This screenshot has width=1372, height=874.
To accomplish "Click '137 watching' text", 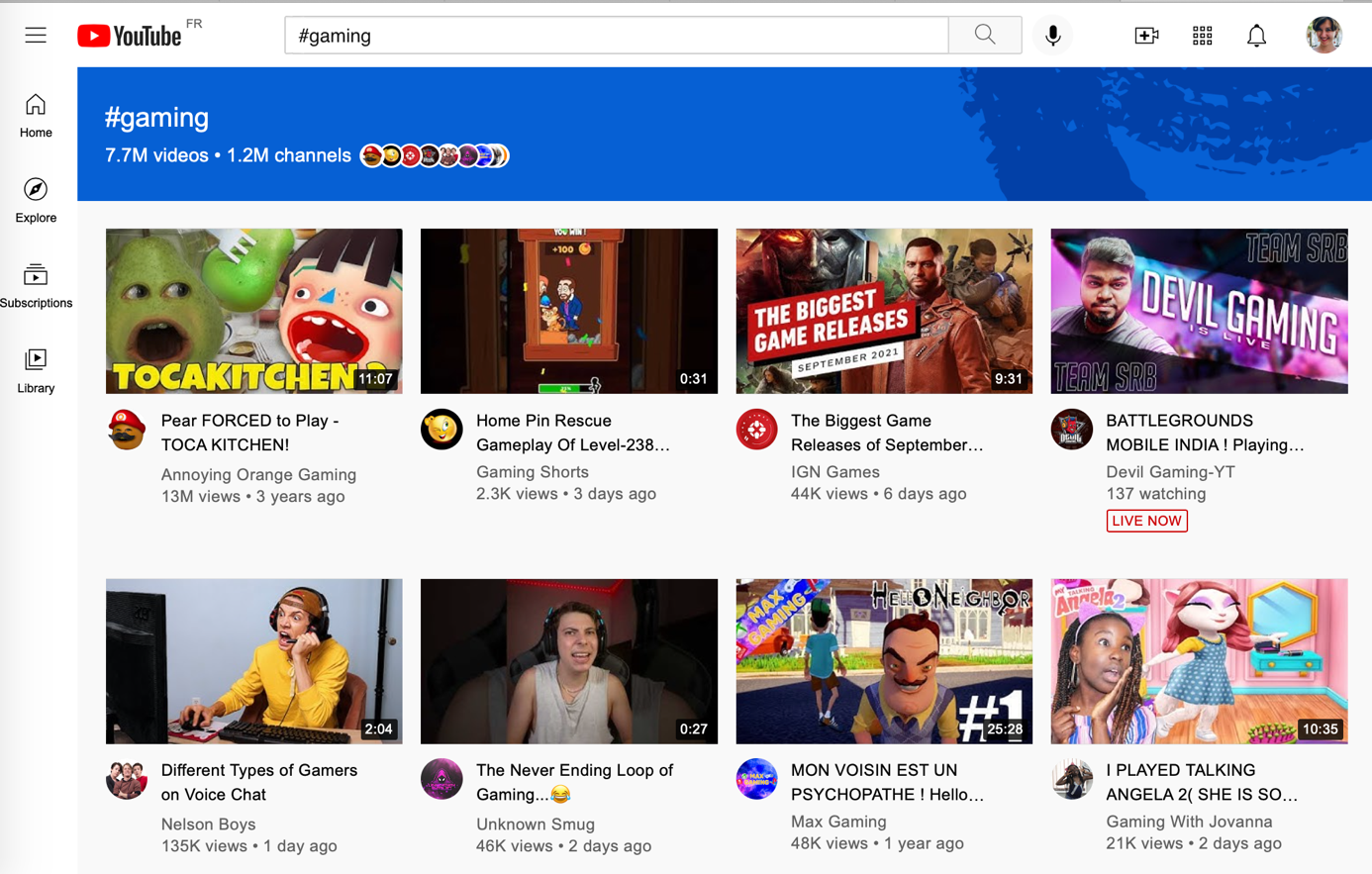I will point(1155,494).
